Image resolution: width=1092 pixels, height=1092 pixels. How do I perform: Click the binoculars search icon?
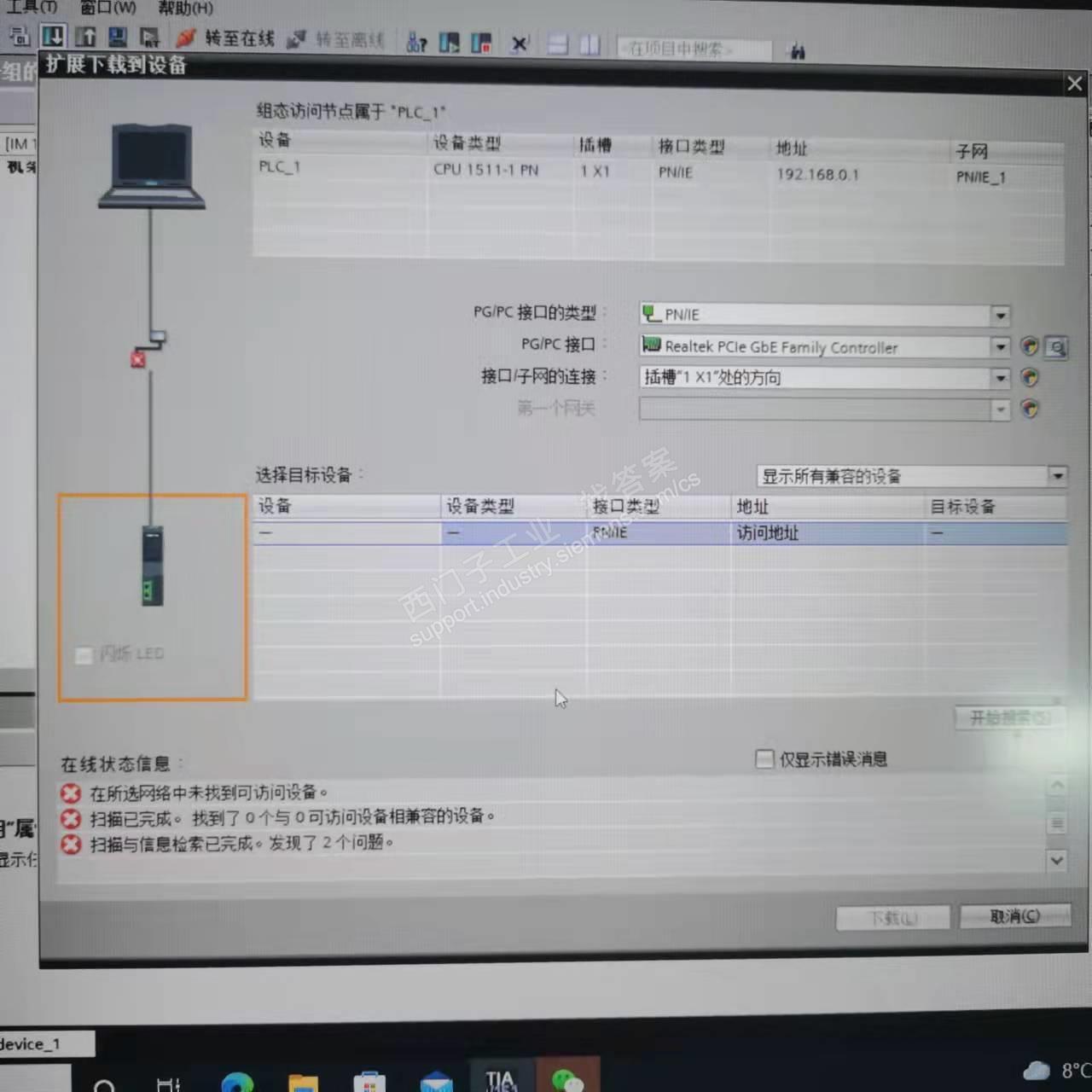click(798, 51)
